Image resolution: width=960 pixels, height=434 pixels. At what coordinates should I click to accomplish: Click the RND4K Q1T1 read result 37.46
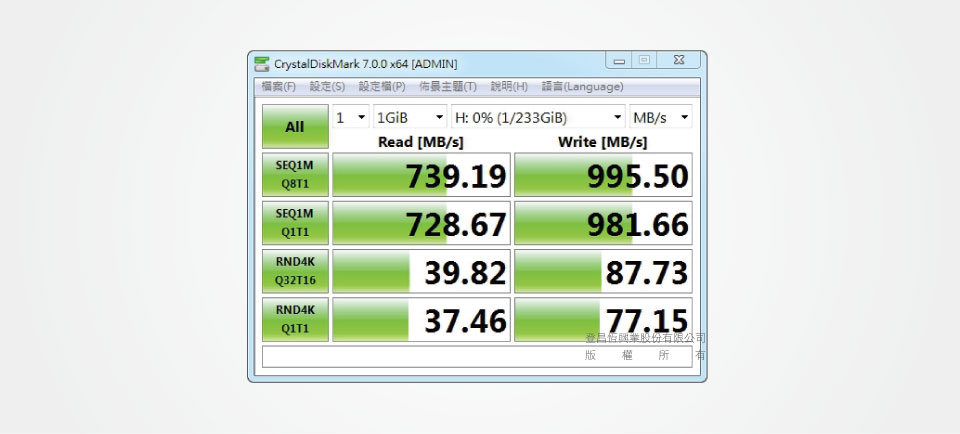click(421, 320)
